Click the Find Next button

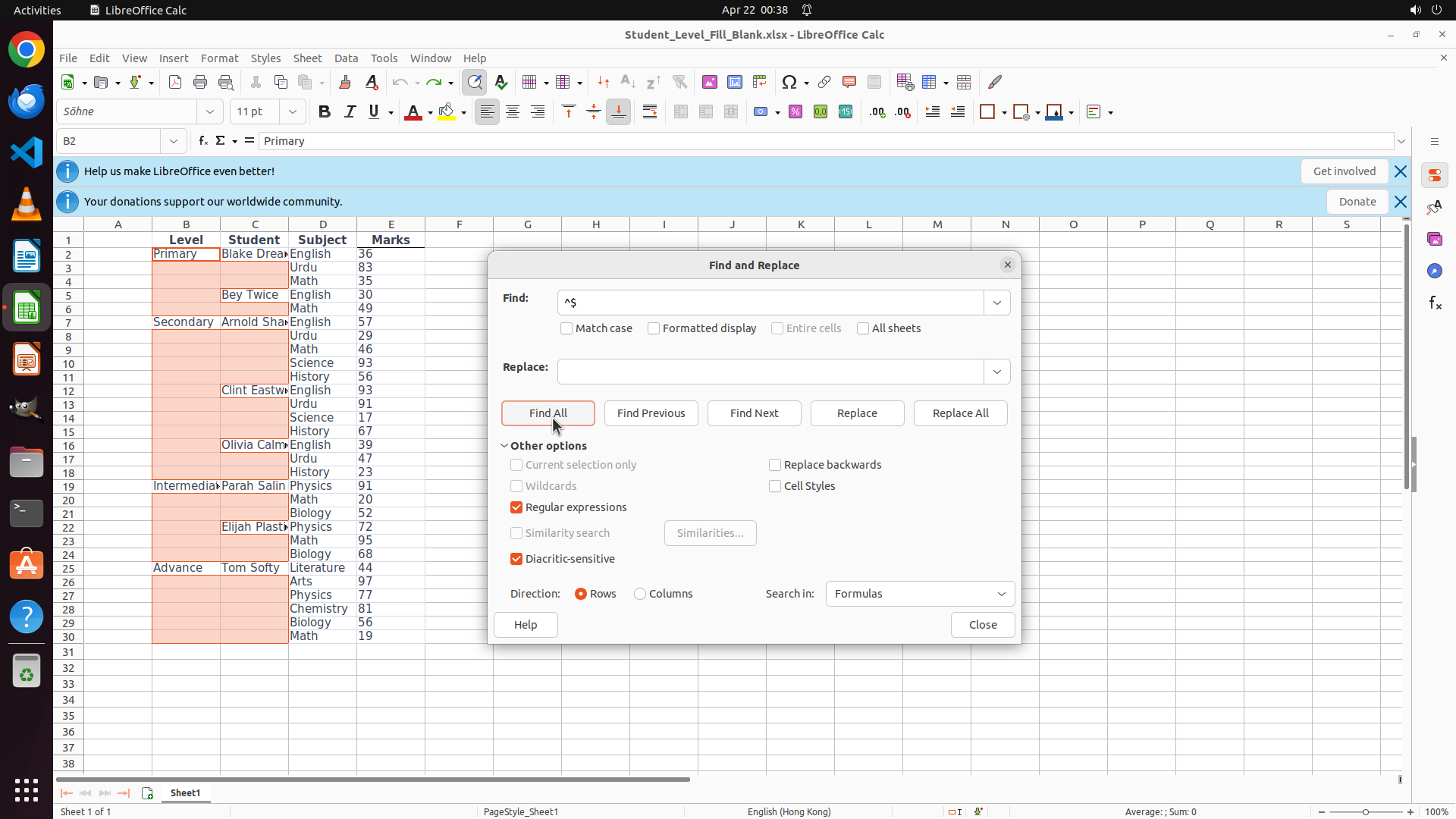click(x=754, y=413)
